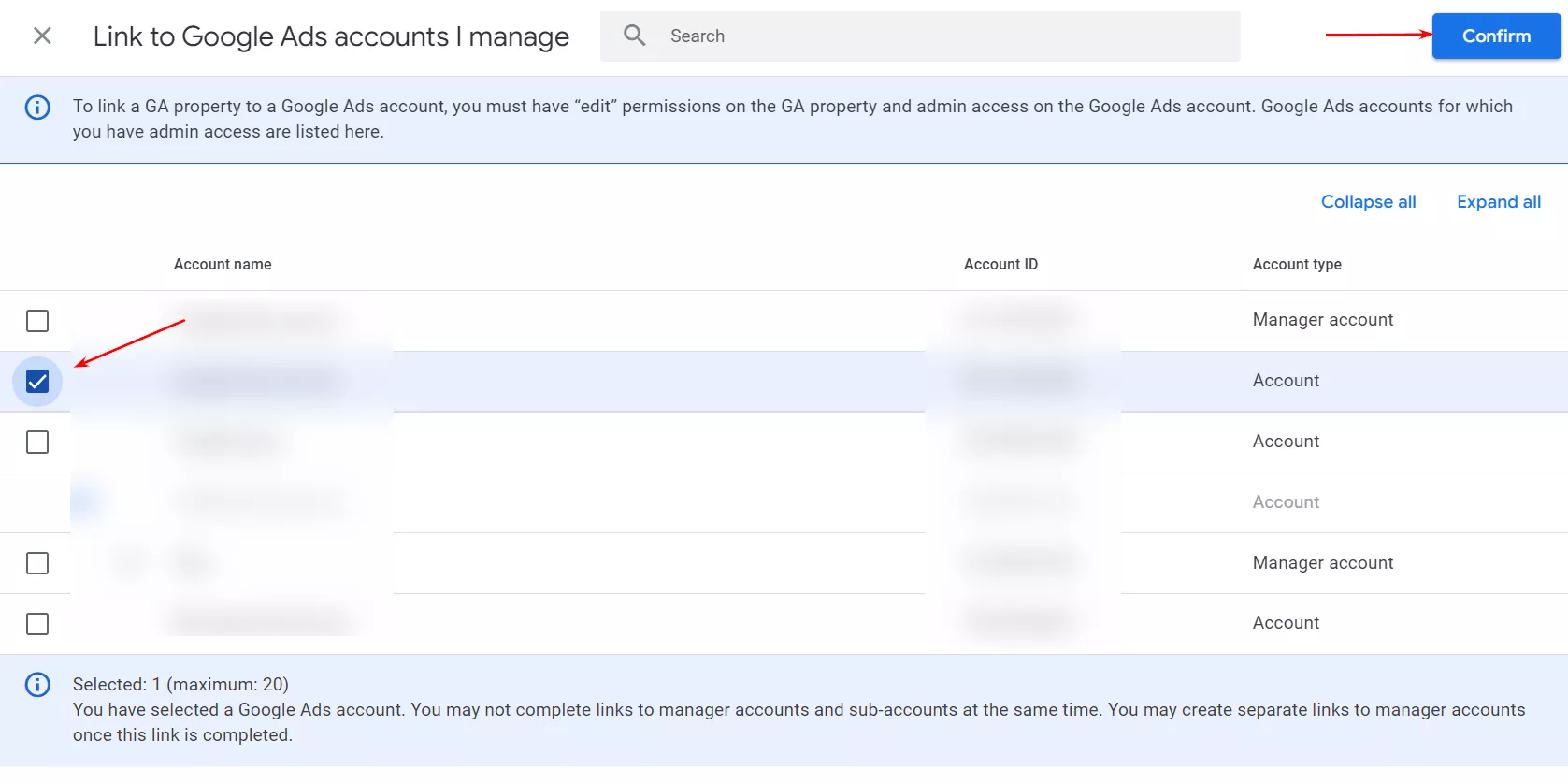Close the Link to Google Ads dialog

(42, 36)
